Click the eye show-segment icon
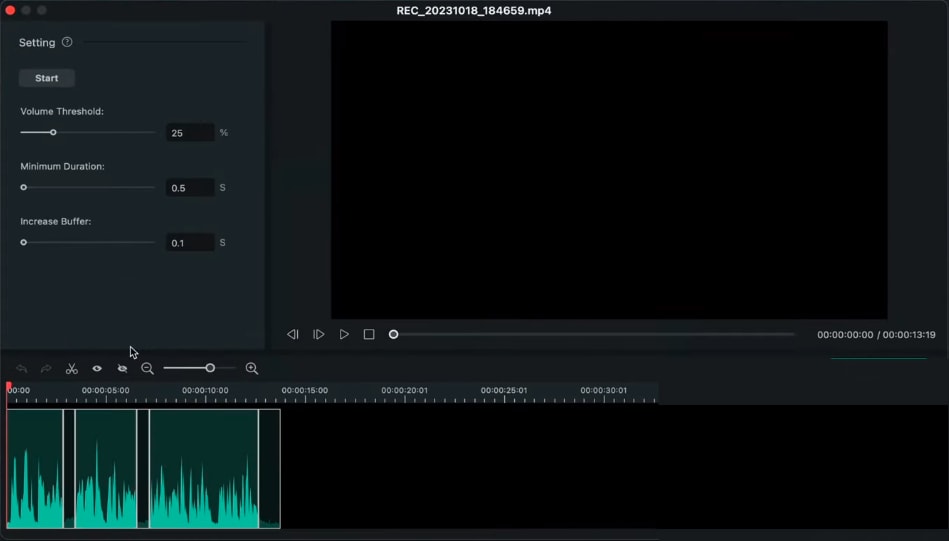949x541 pixels. 97,369
